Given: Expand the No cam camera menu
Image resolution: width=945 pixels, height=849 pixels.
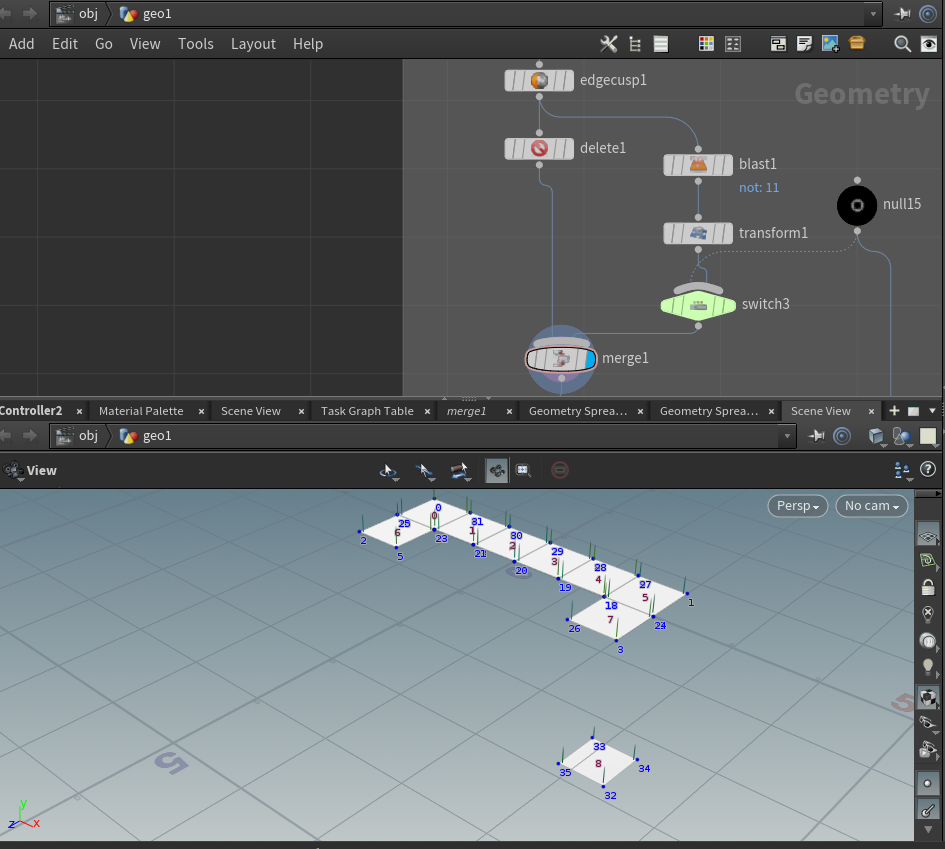Looking at the screenshot, I should tap(871, 506).
